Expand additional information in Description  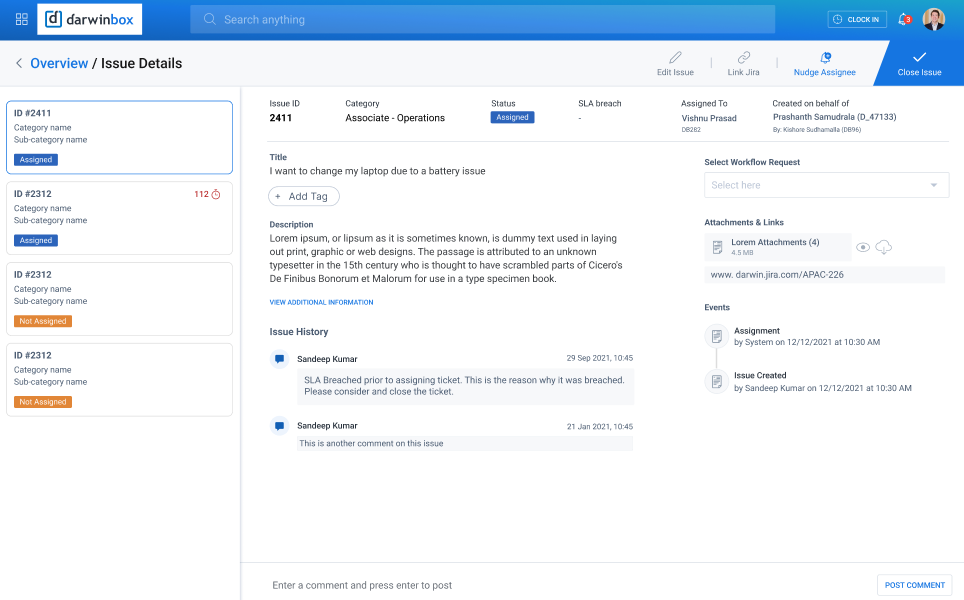(320, 301)
